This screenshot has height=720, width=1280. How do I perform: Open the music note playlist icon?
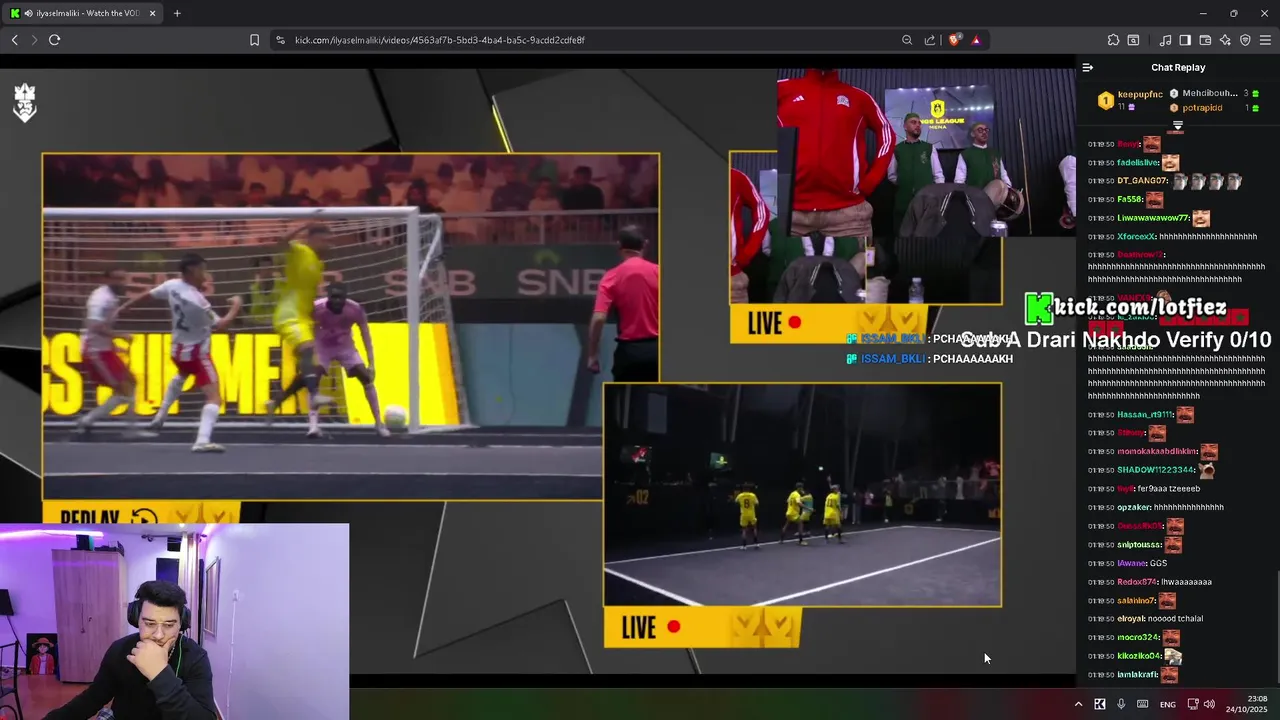[1165, 40]
